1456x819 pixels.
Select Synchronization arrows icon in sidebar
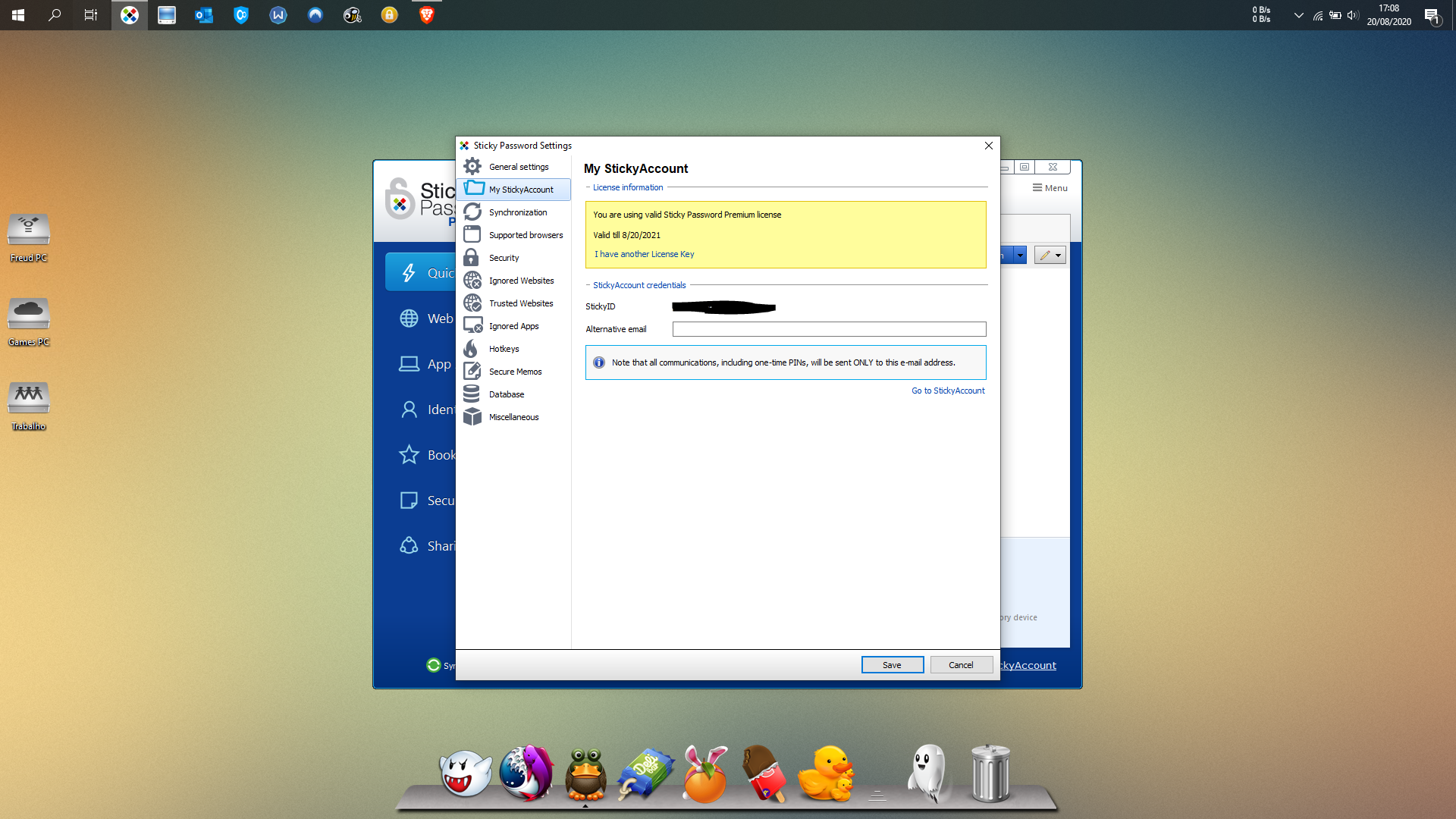click(x=472, y=212)
